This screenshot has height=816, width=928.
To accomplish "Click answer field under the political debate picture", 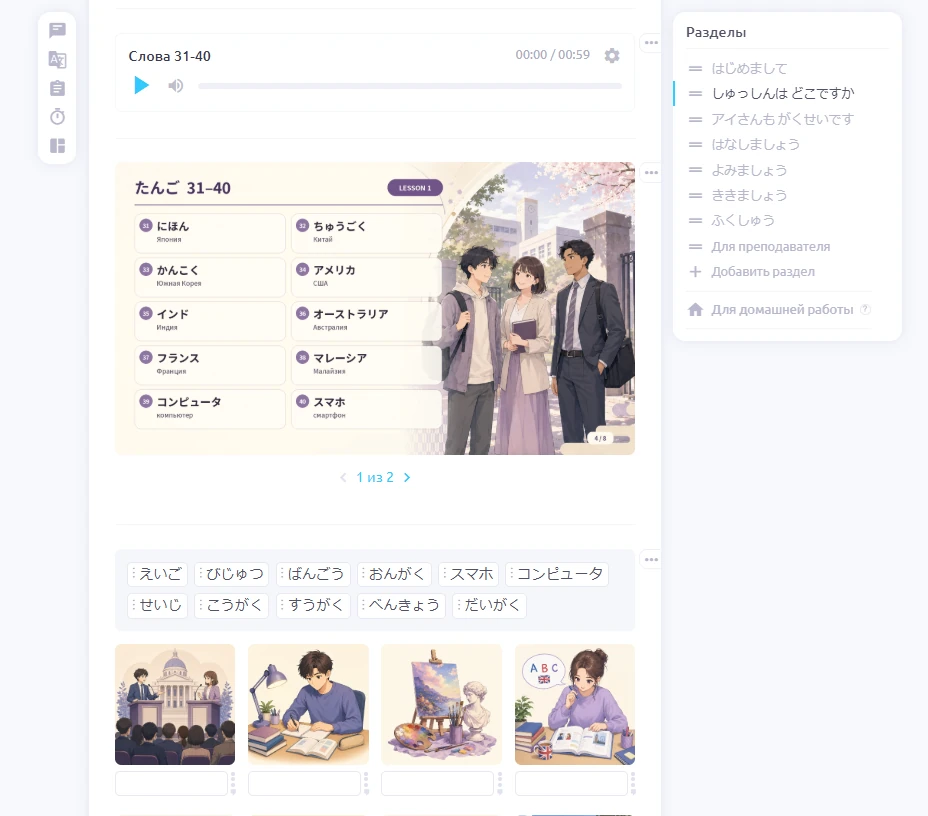I will tap(172, 783).
